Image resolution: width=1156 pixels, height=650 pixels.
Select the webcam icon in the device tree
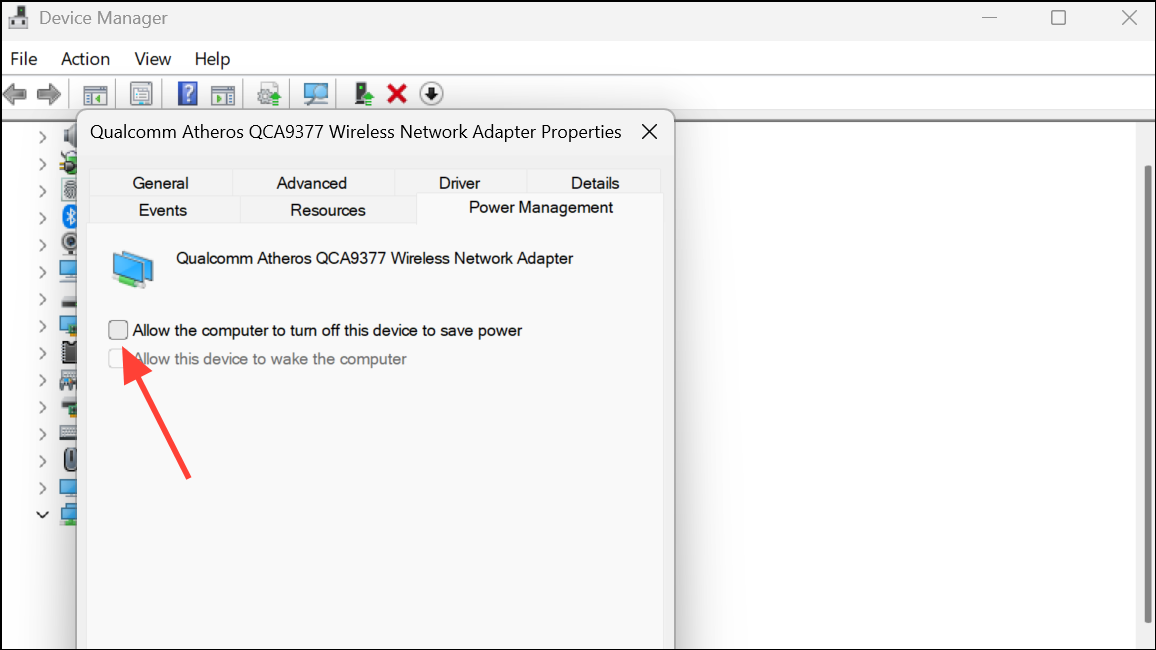click(70, 243)
